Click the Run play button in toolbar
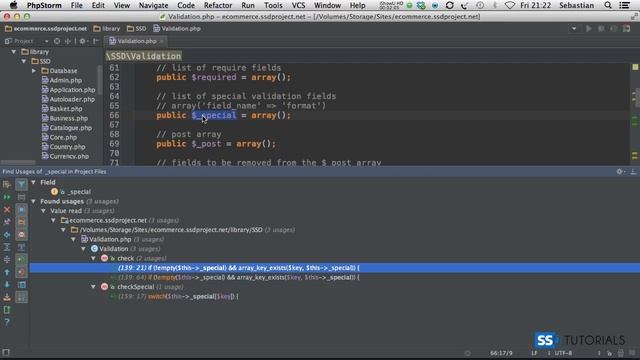This screenshot has width=640, height=360. (x=588, y=29)
